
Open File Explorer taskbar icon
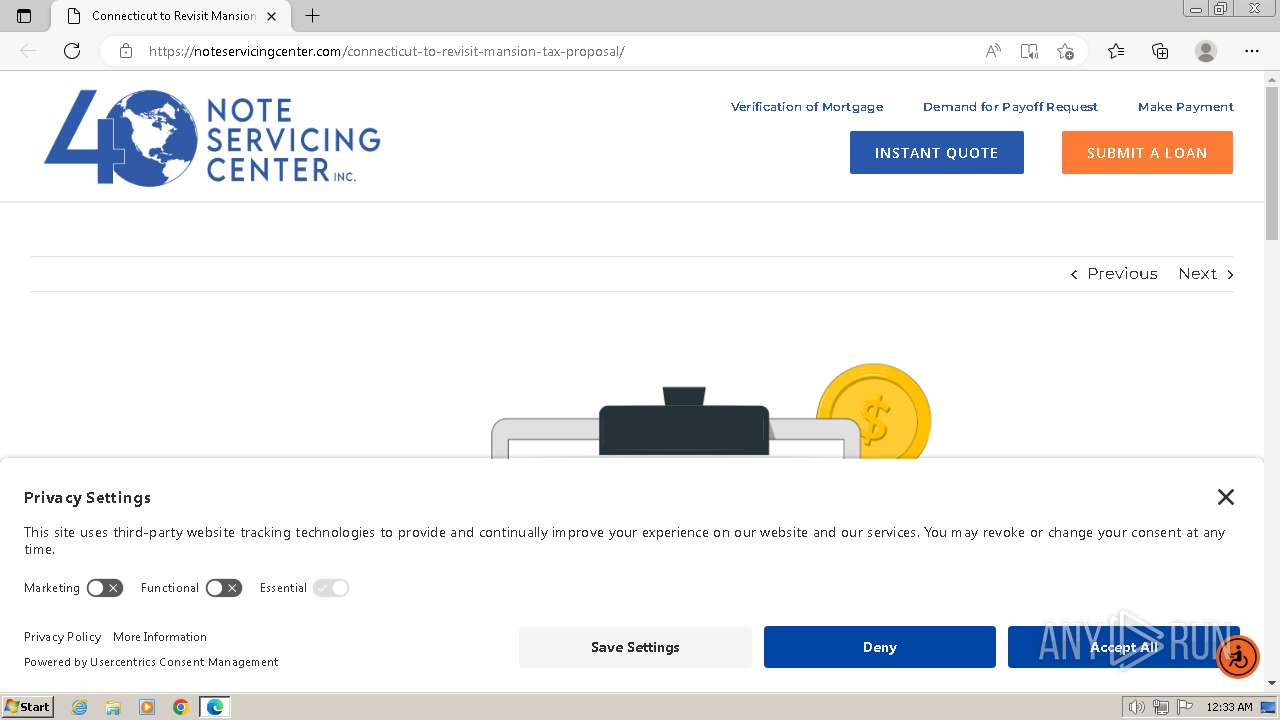click(113, 707)
